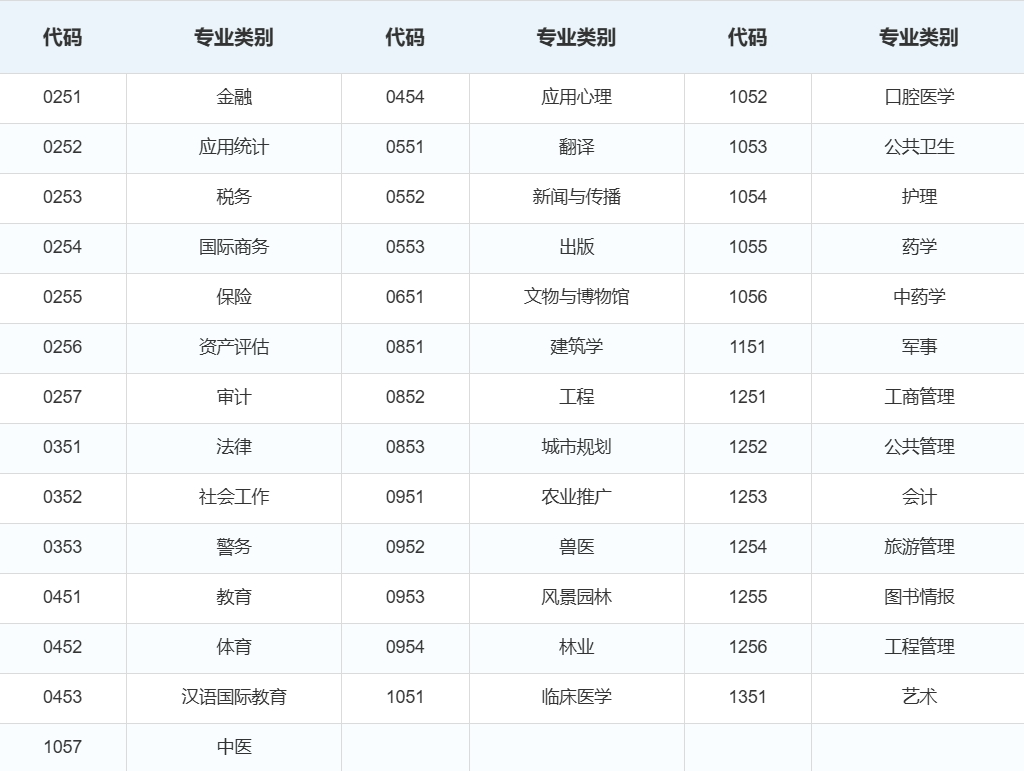
Task: Click code 0253 in the first column
Action: tap(62, 197)
